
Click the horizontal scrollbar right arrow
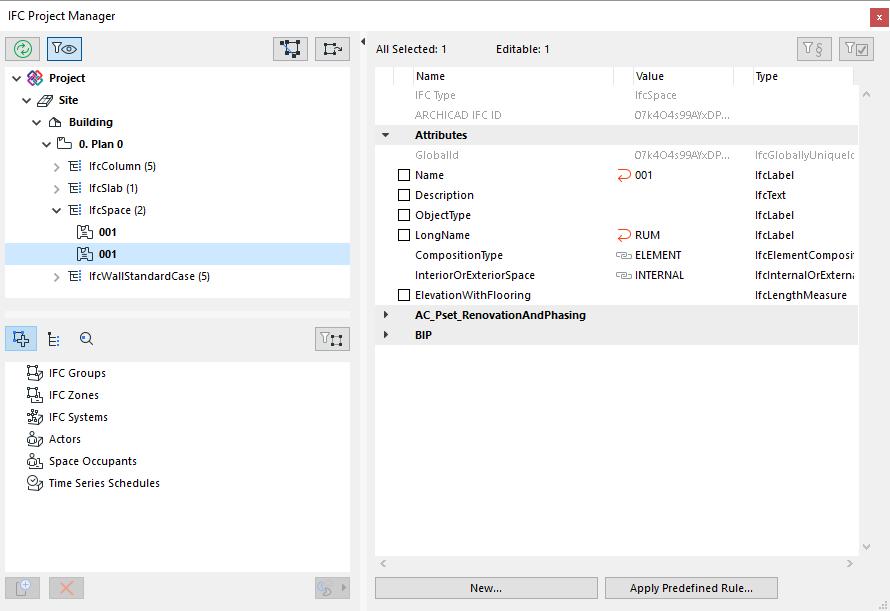849,563
